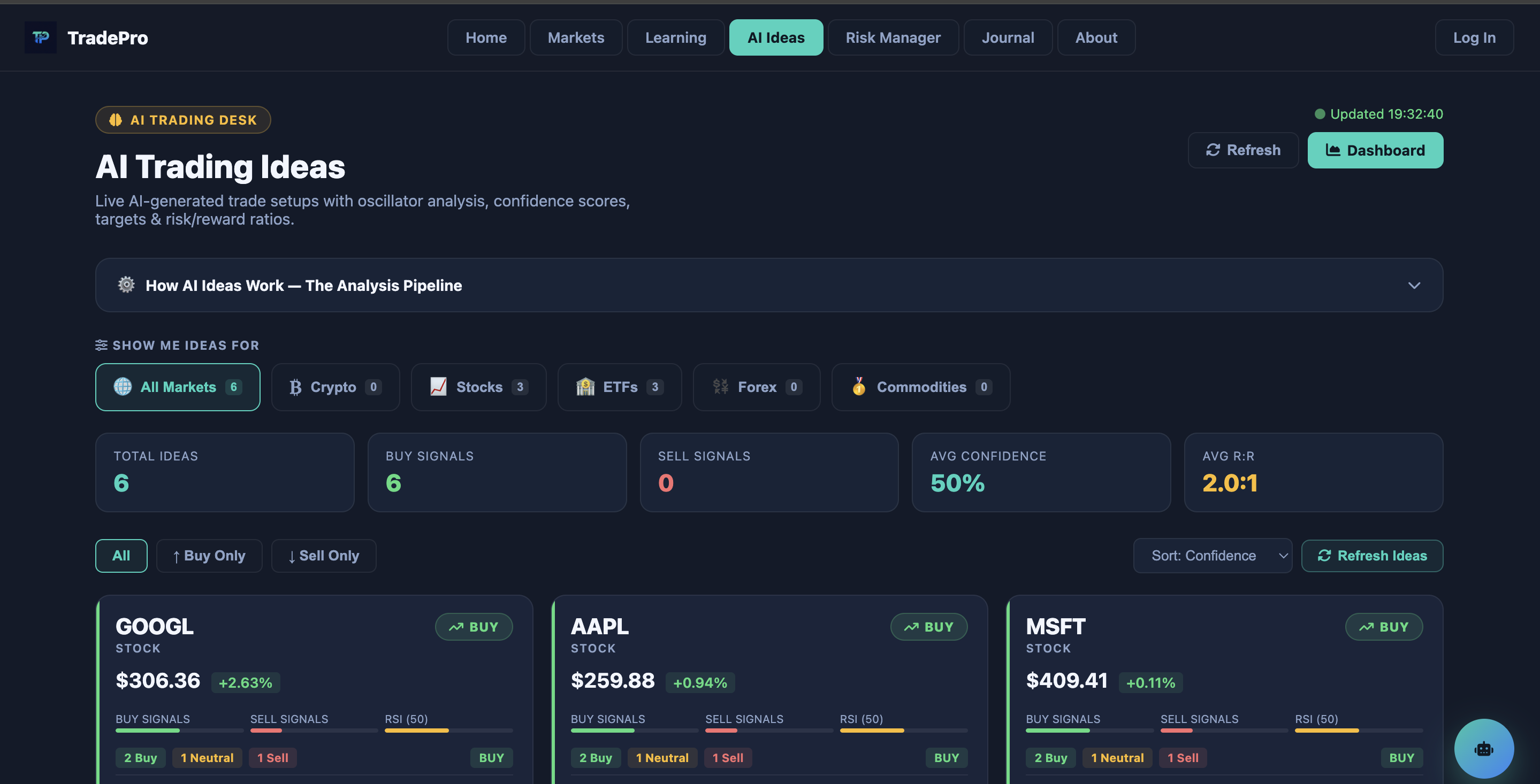This screenshot has width=1540, height=784.
Task: Open the Journal page
Action: click(x=1008, y=37)
